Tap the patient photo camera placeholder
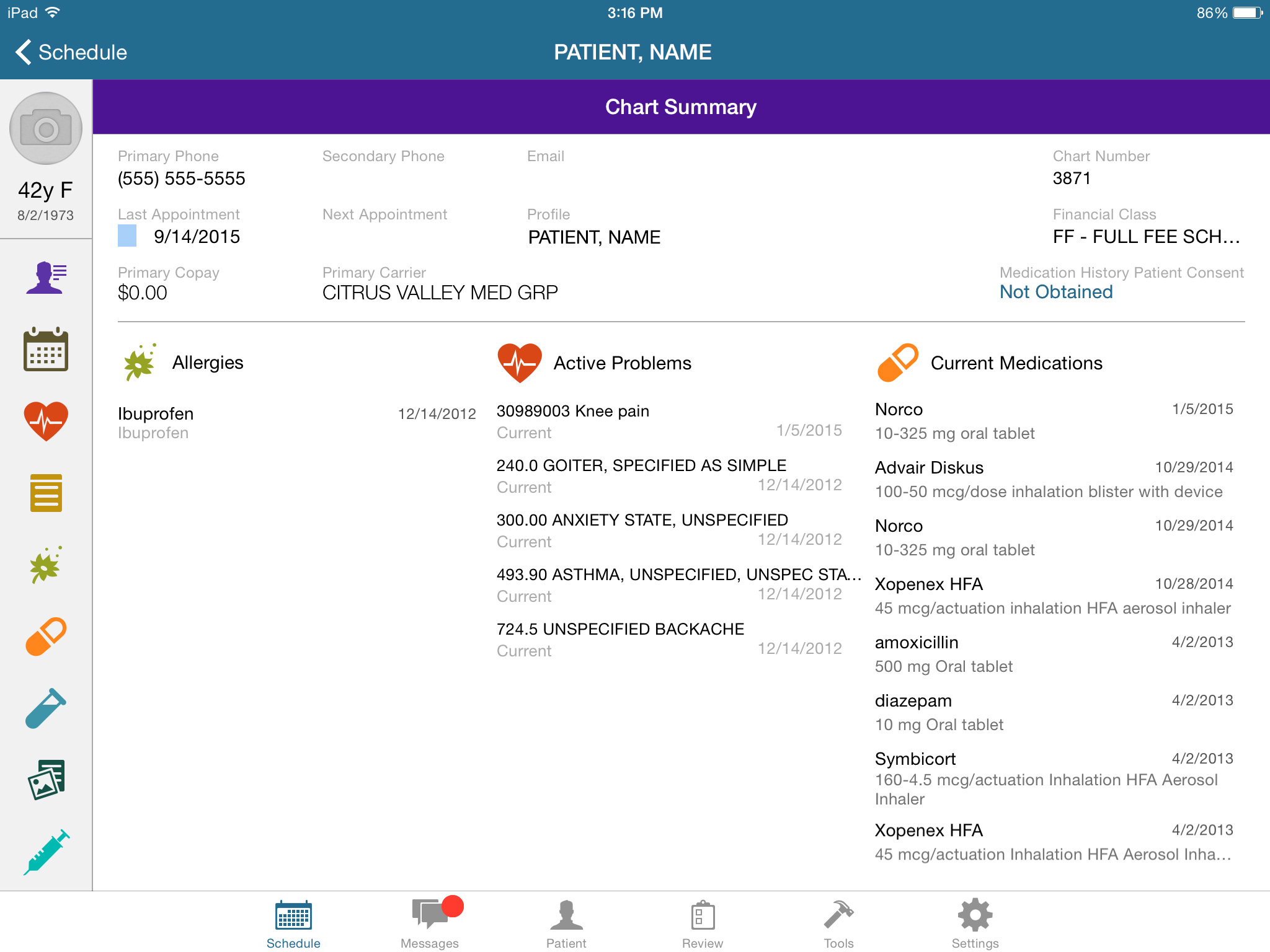The width and height of the screenshot is (1270, 952). [46, 129]
